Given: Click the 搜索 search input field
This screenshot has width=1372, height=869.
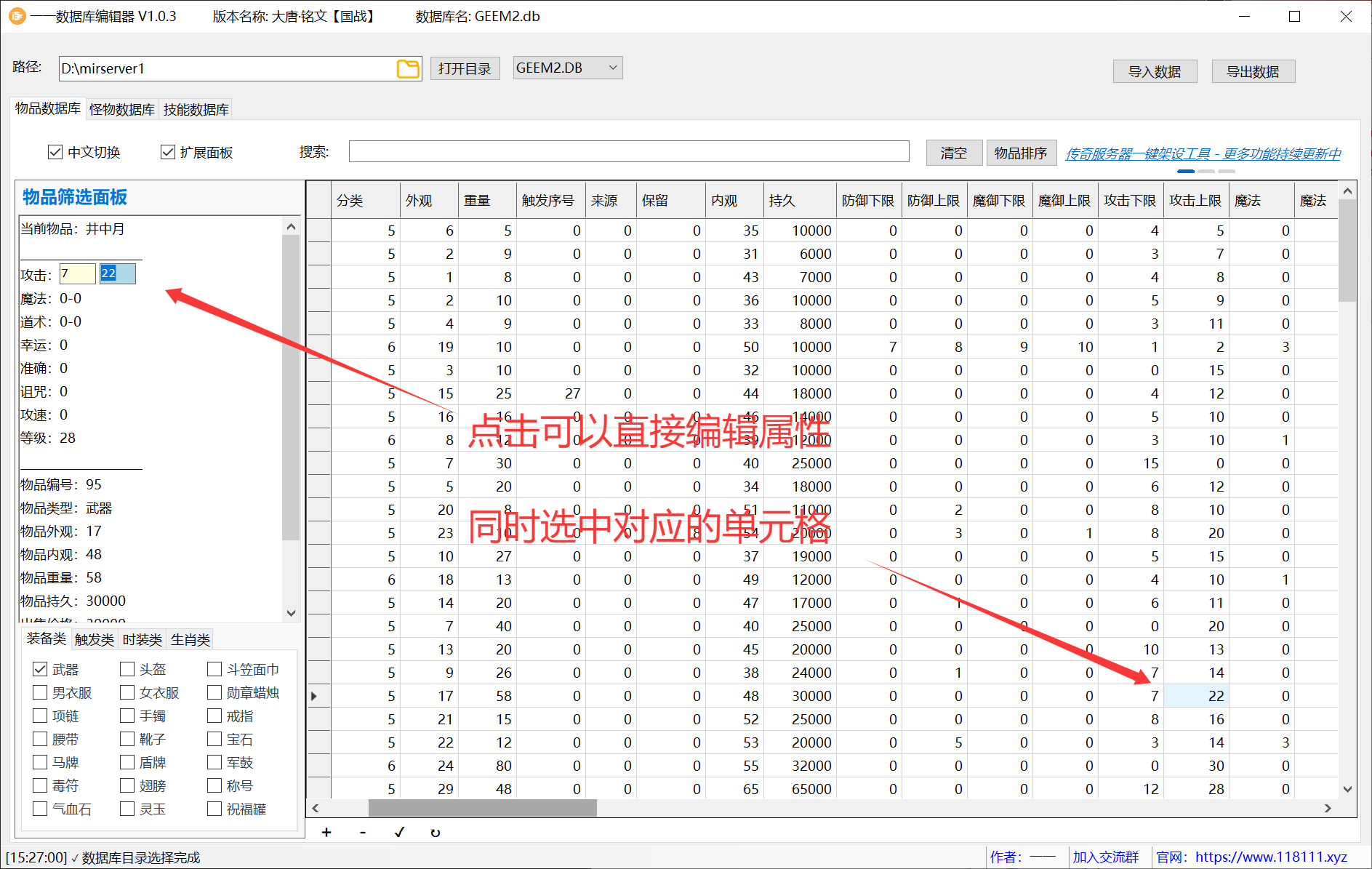Looking at the screenshot, I should pyautogui.click(x=628, y=152).
